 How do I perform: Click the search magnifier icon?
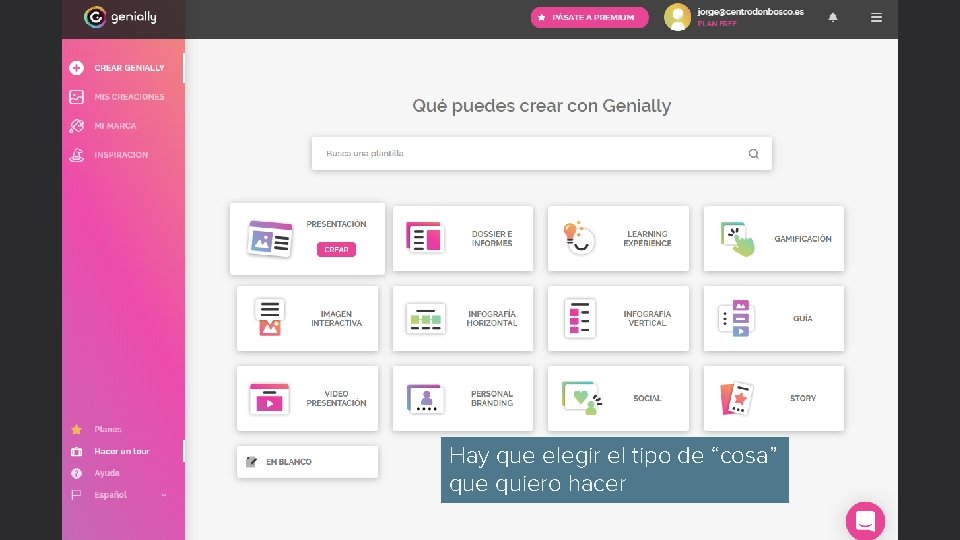(x=754, y=154)
